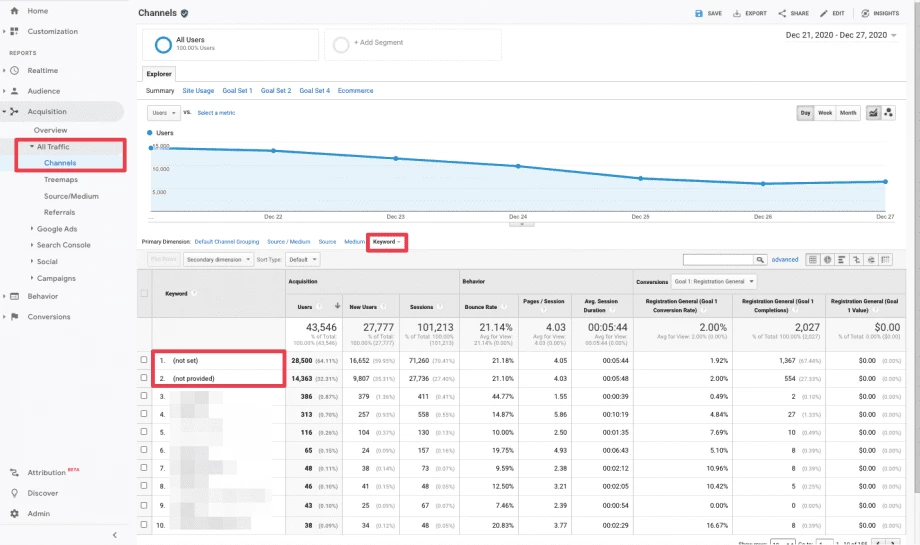Switch to Comparison view icon
920x545 pixels.
tap(857, 259)
